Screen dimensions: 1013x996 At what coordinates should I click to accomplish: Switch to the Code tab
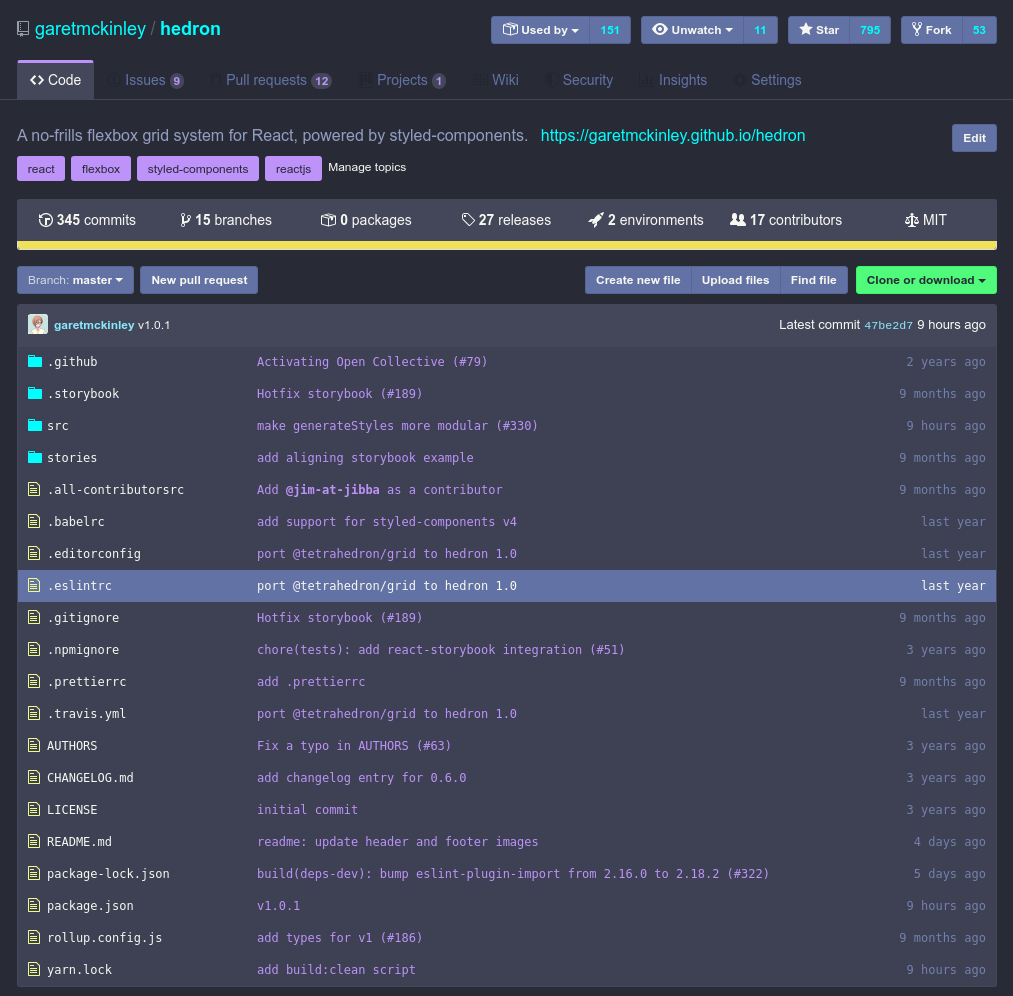coord(56,80)
